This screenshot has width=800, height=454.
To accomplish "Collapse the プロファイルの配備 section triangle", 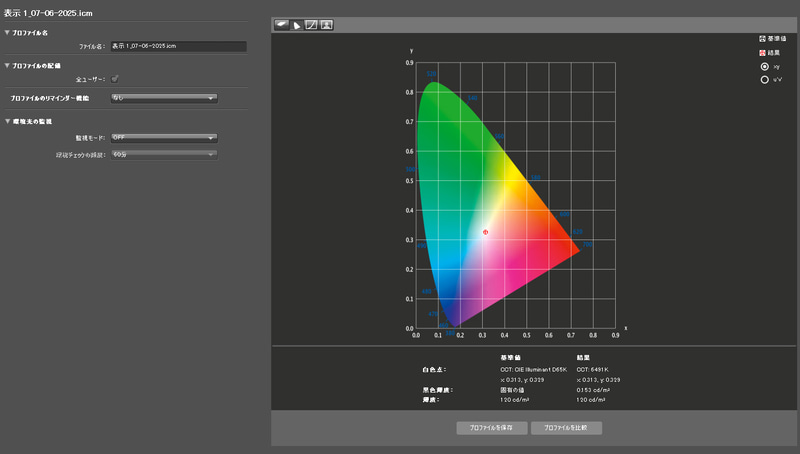I will [x=7, y=65].
